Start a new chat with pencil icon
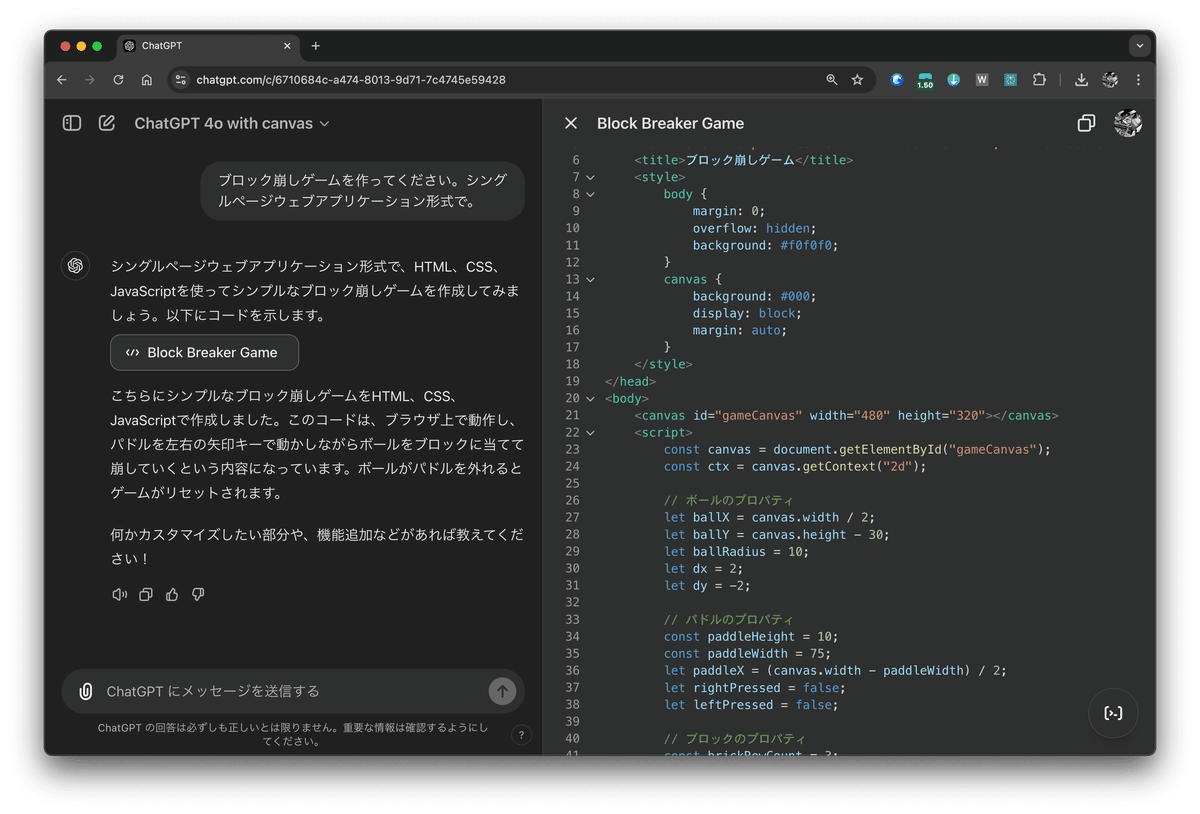 point(107,123)
